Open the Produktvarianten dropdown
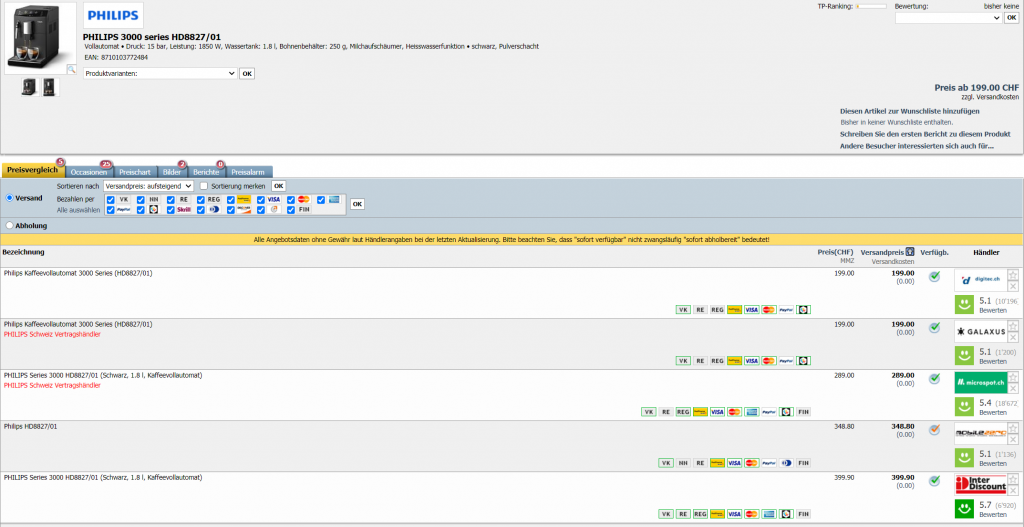Viewport: 1024px width, 527px height. pos(160,73)
